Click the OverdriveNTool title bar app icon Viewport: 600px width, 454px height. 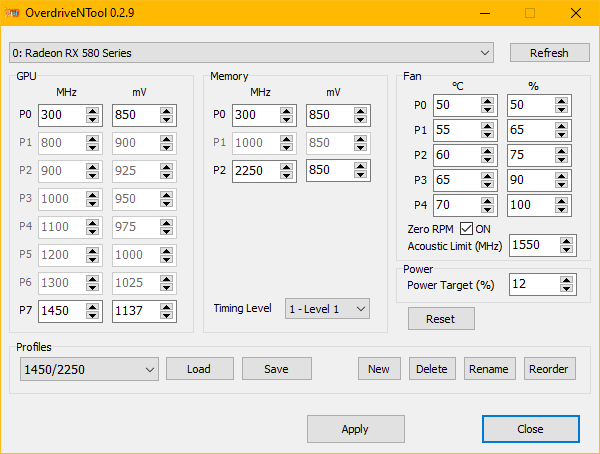click(12, 13)
